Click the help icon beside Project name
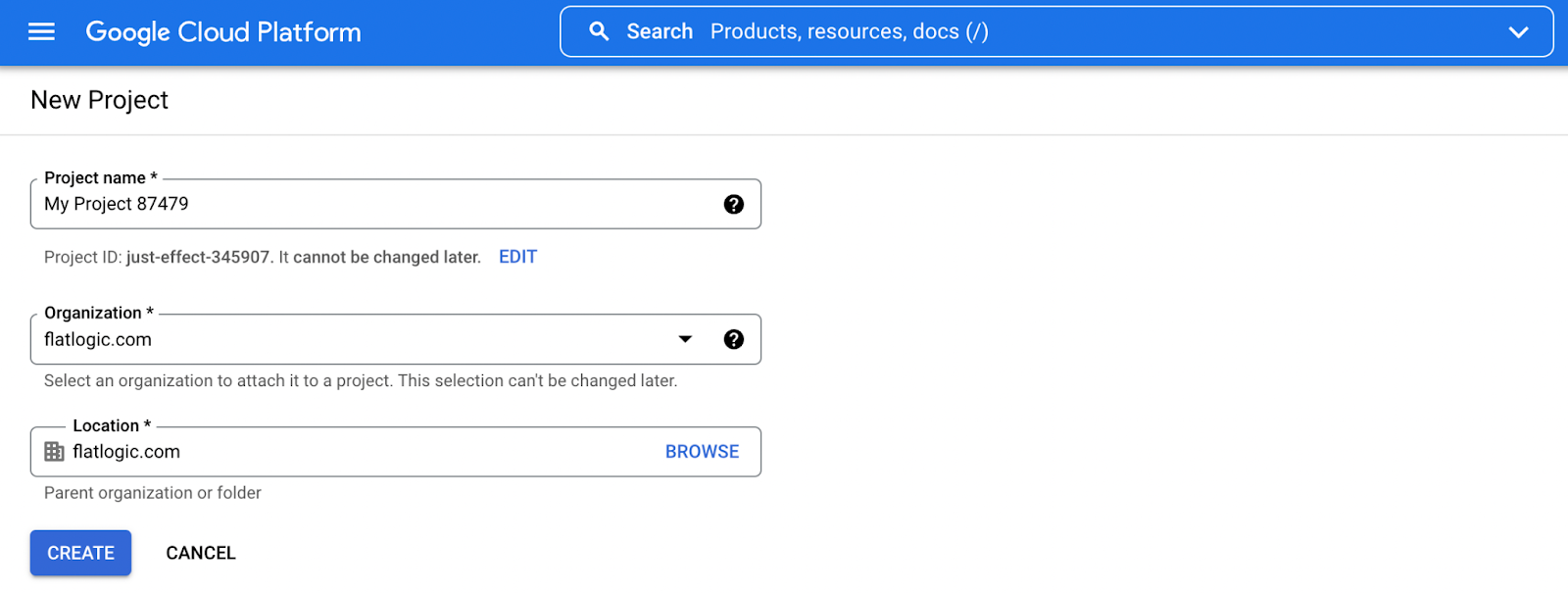Screen dimensions: 1568x593 (x=733, y=204)
